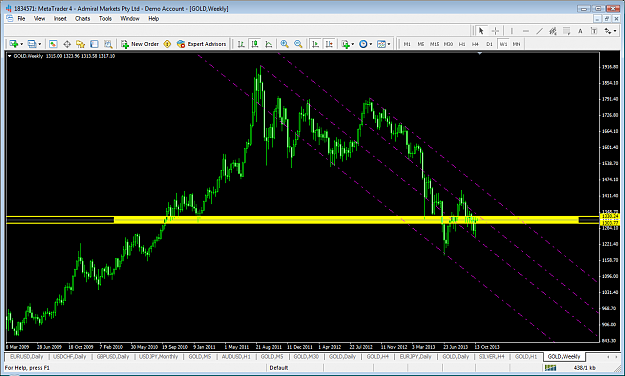
Task: Select the arrow Cursor tool
Action: coord(481,31)
